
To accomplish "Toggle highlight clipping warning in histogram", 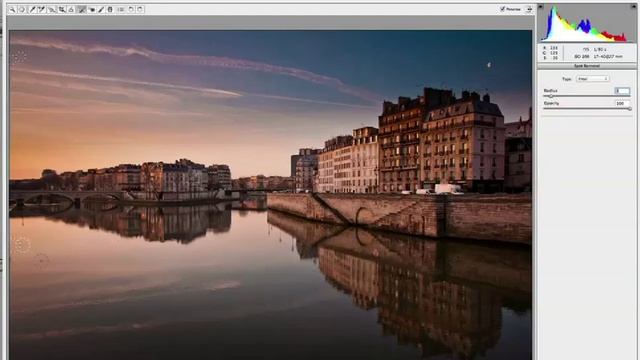I will [x=634, y=6].
